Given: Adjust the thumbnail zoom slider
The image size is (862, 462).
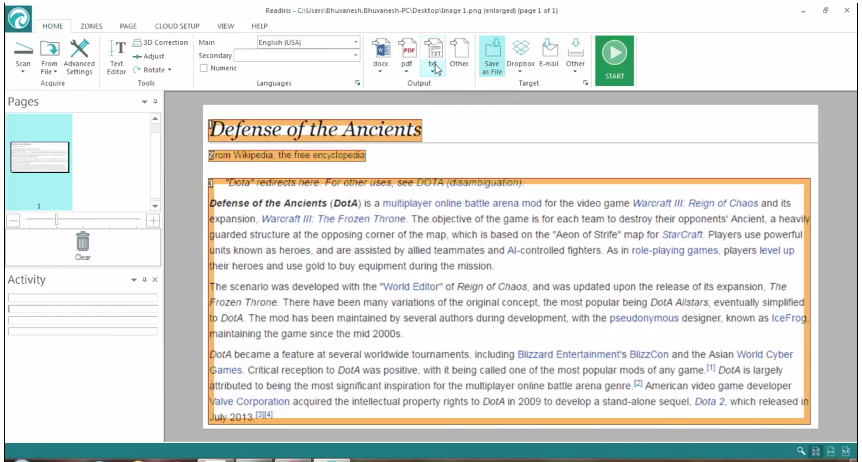Looking at the screenshot, I should pyautogui.click(x=56, y=220).
